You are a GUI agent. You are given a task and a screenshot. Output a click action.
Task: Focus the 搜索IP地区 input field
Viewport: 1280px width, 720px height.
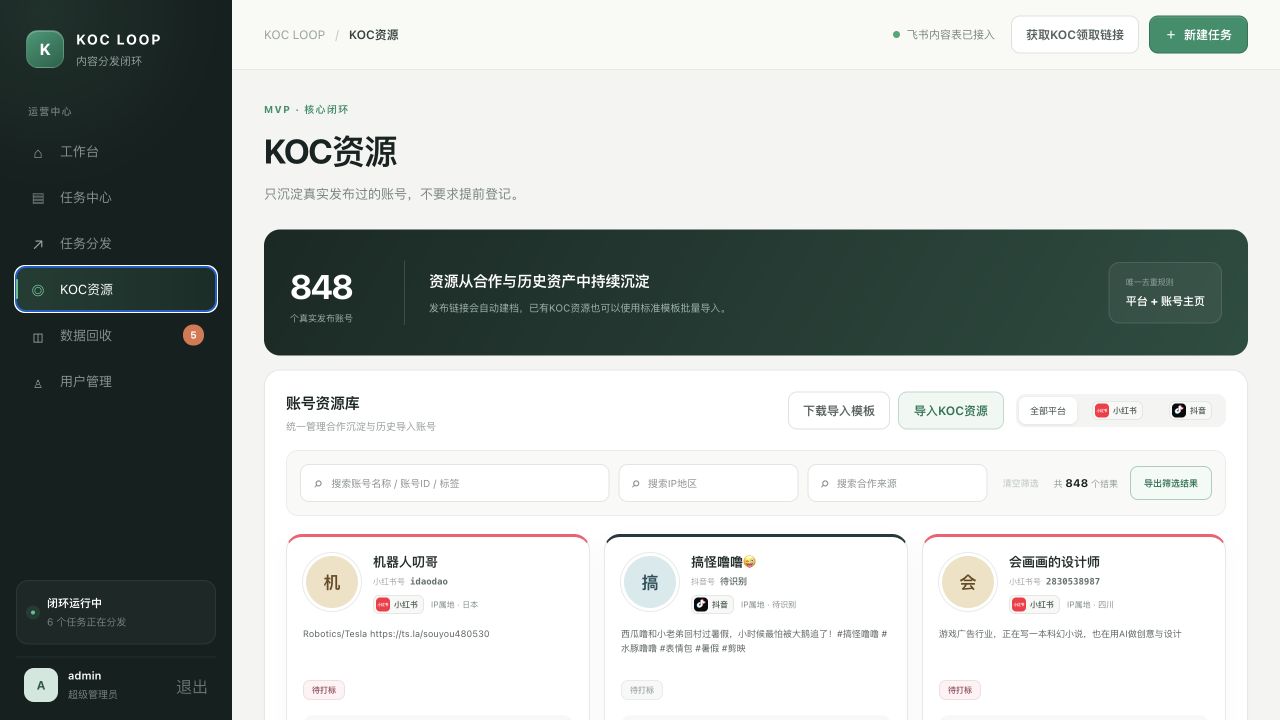pos(708,483)
